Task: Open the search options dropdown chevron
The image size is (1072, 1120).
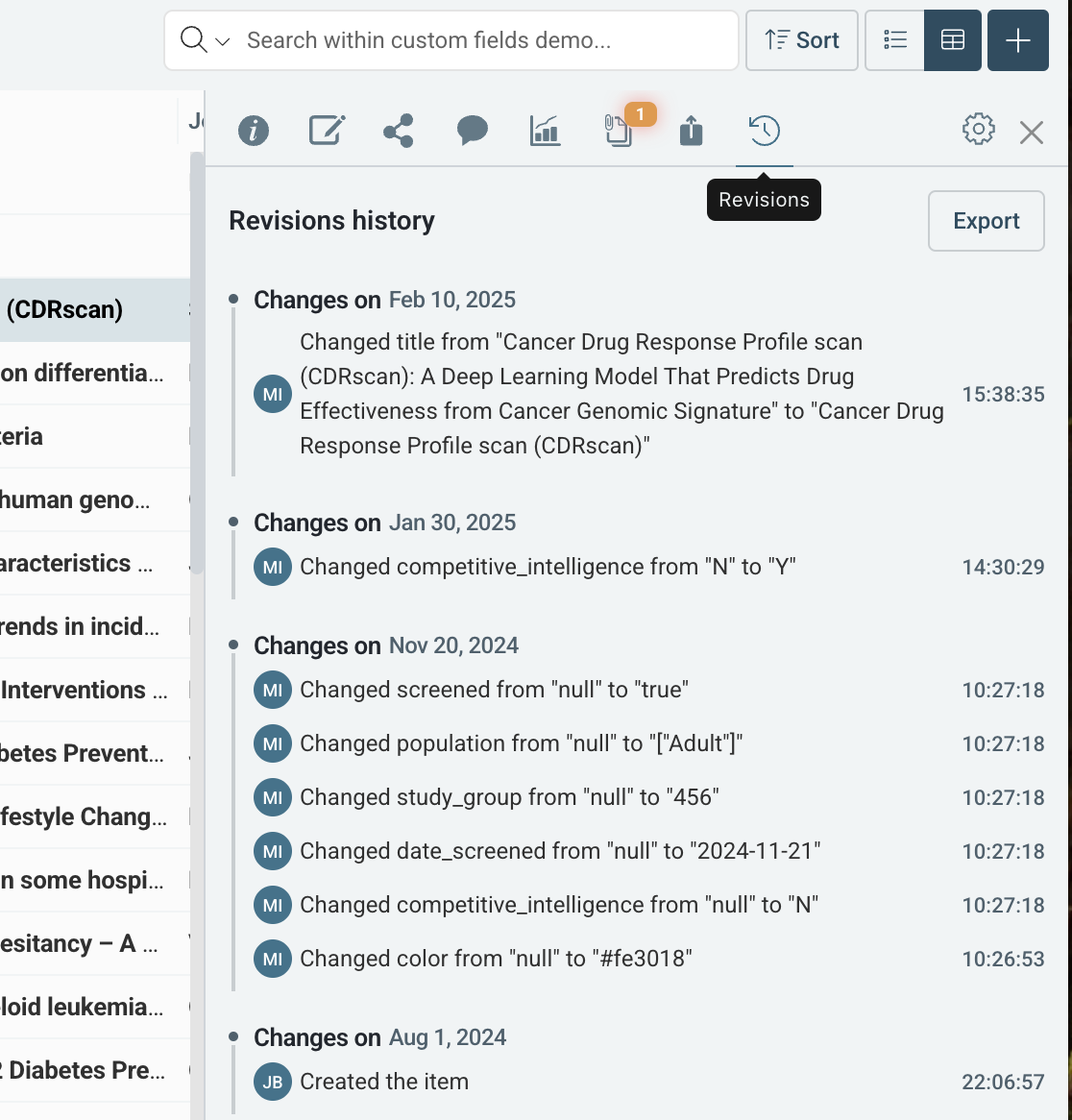Action: pyautogui.click(x=223, y=41)
